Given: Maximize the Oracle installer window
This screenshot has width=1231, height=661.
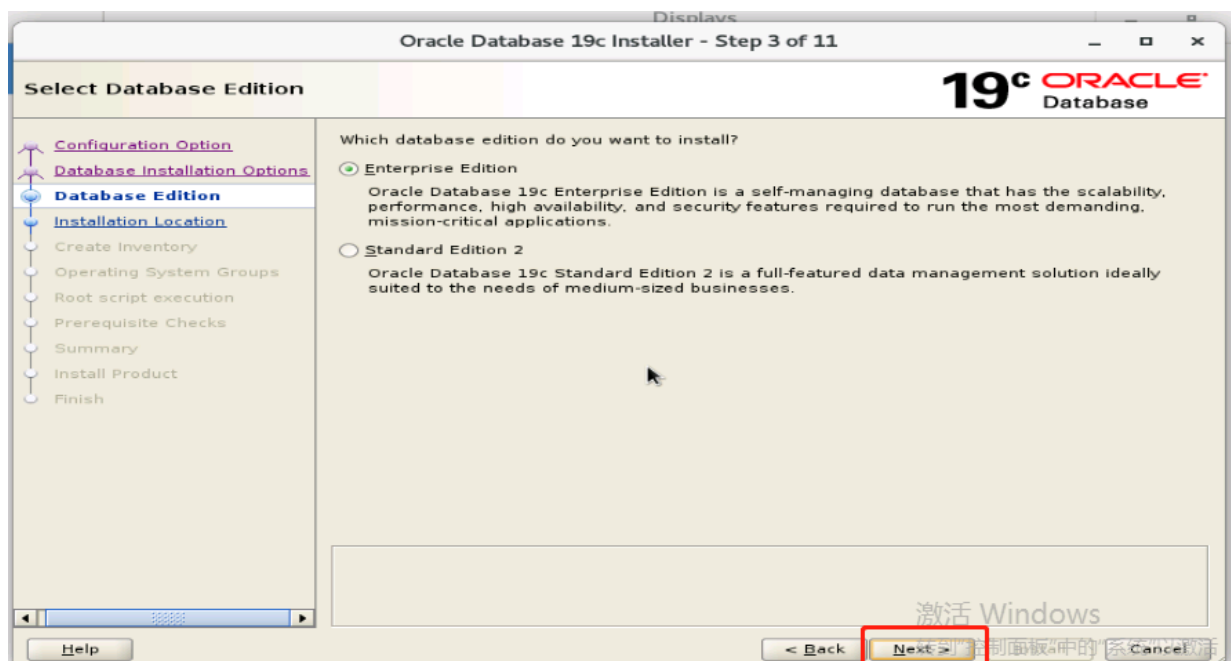Looking at the screenshot, I should tap(1146, 42).
